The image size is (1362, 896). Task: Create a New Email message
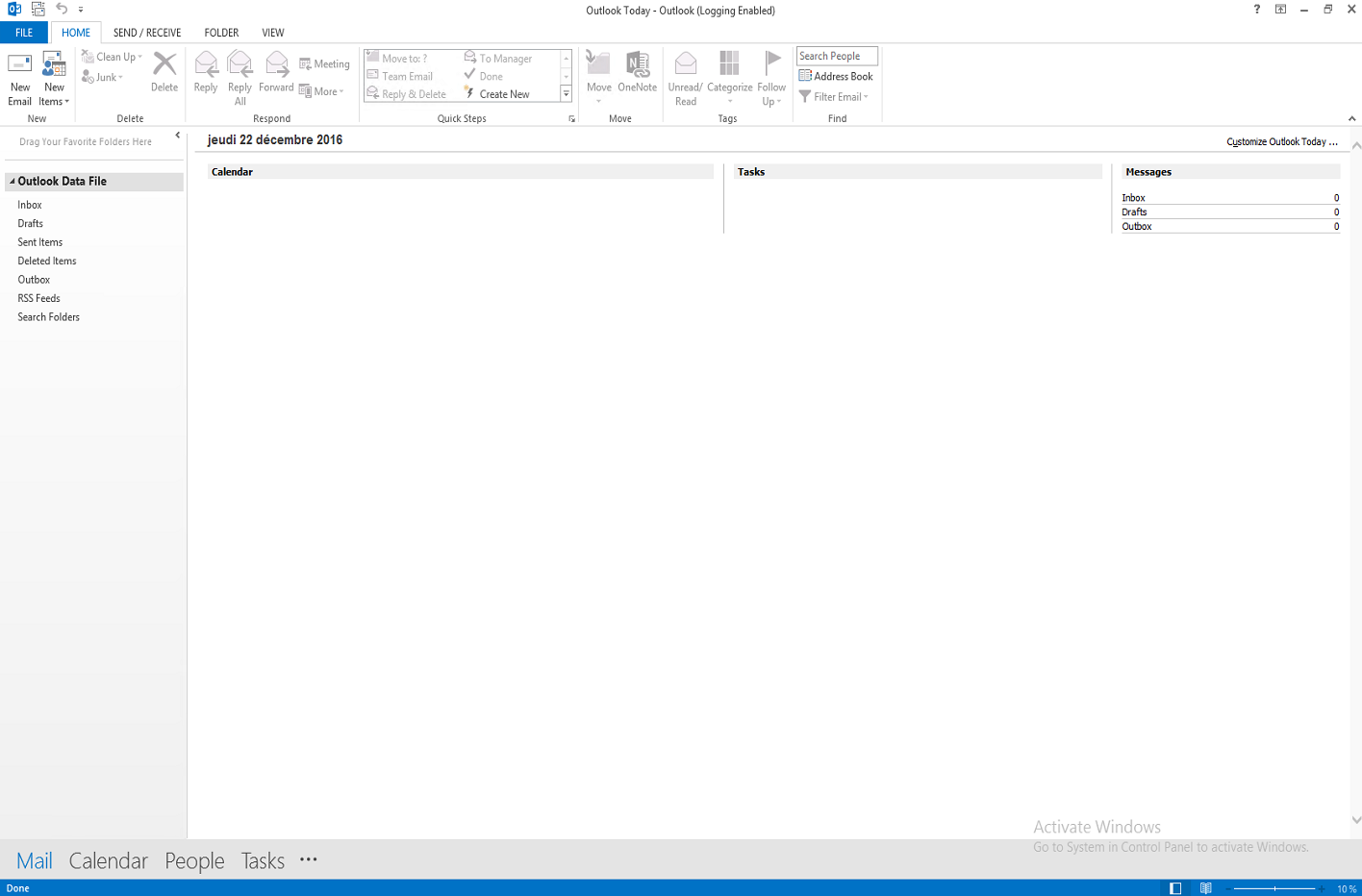pos(19,77)
